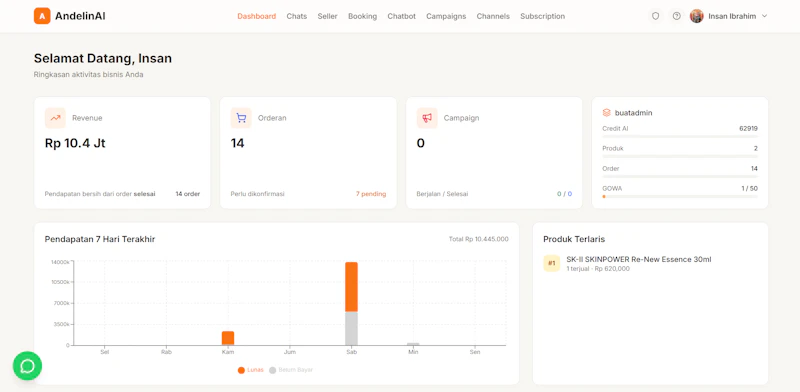Click the Credit AI progress bar
This screenshot has width=800, height=392.
click(x=680, y=137)
